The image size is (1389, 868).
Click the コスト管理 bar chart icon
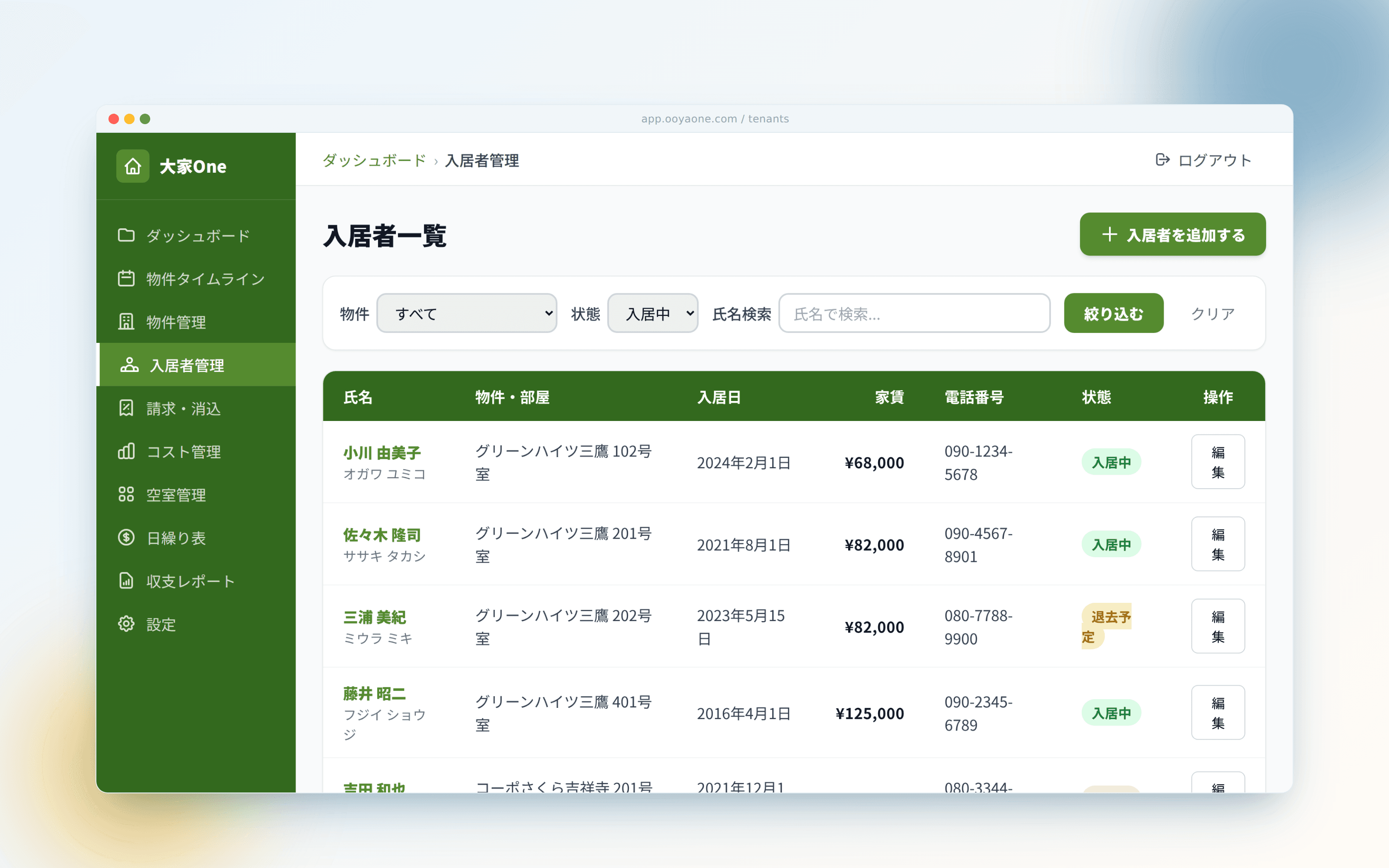click(x=126, y=451)
